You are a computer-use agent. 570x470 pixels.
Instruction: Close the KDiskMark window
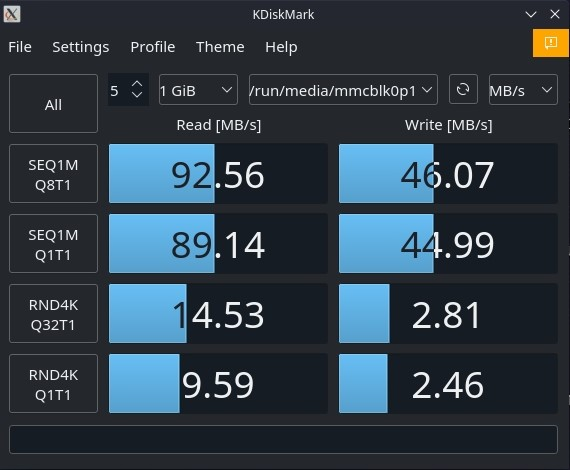point(555,14)
